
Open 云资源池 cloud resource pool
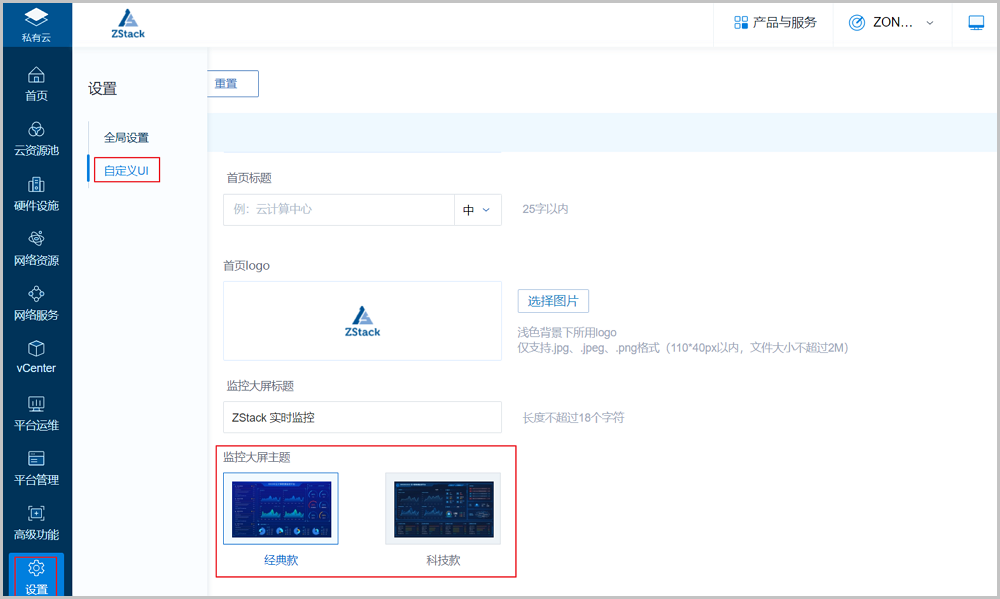coord(36,139)
